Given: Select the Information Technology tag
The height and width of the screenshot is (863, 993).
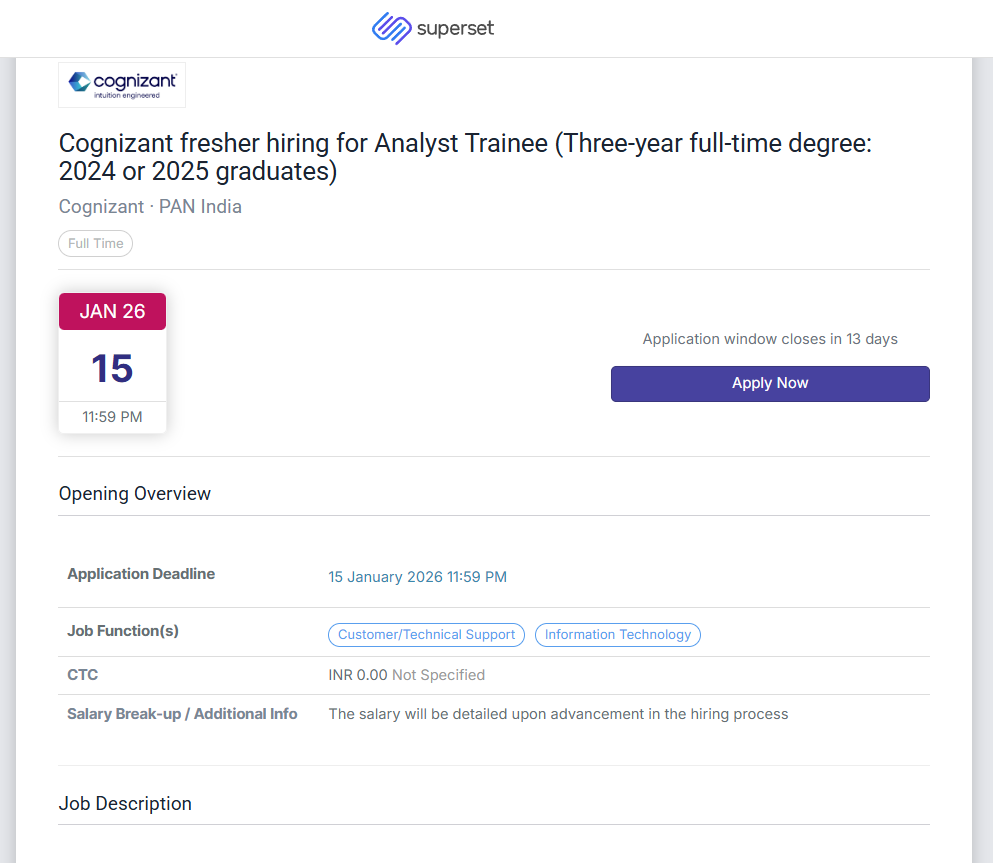Looking at the screenshot, I should (618, 635).
